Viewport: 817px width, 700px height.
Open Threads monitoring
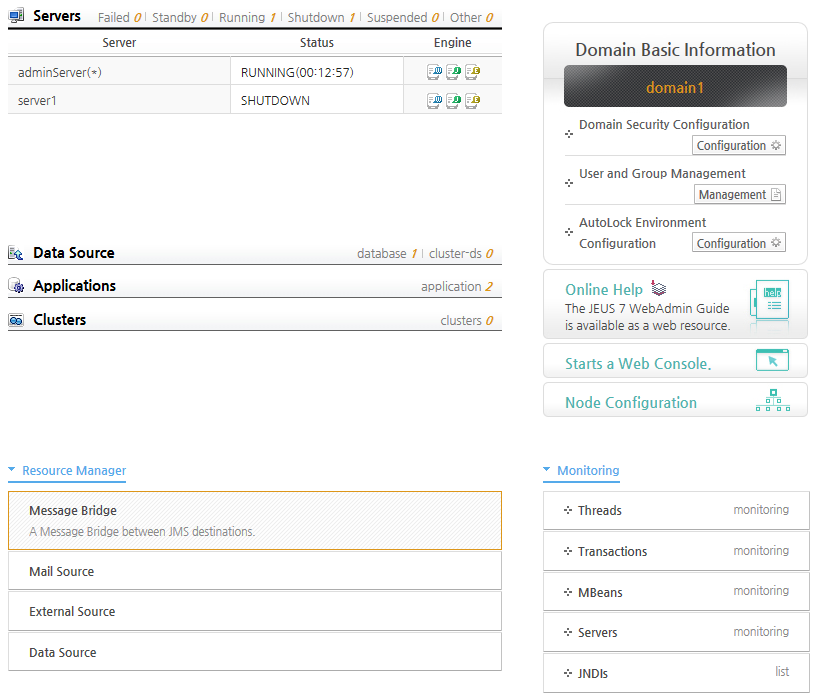pos(676,510)
